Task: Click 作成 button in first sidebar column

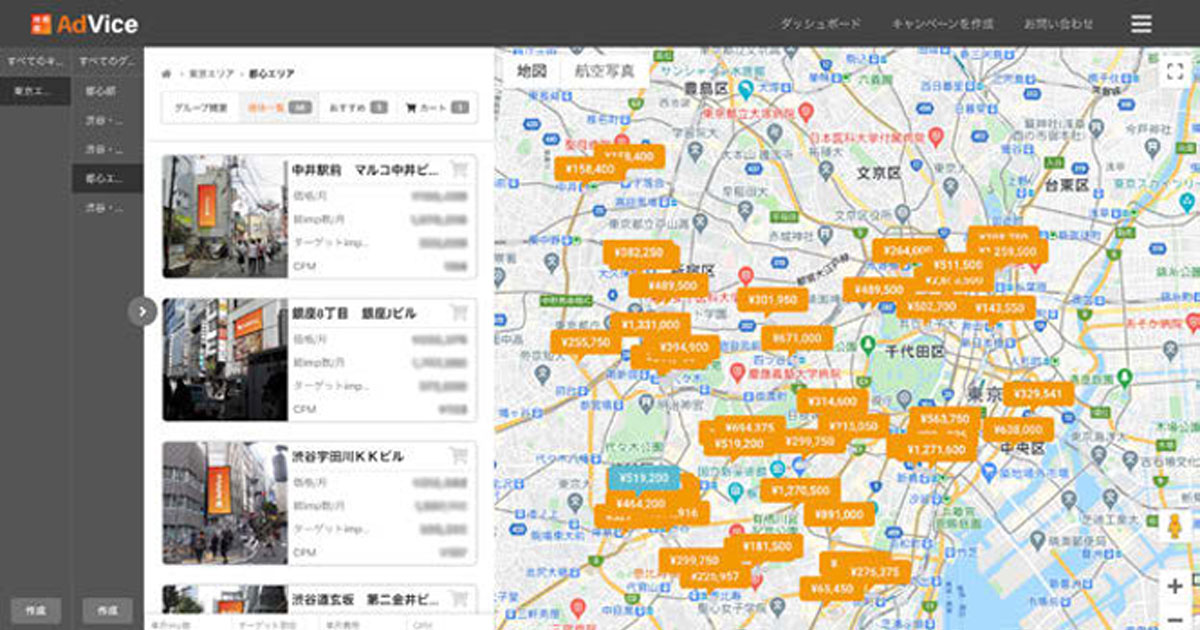Action: tap(36, 610)
